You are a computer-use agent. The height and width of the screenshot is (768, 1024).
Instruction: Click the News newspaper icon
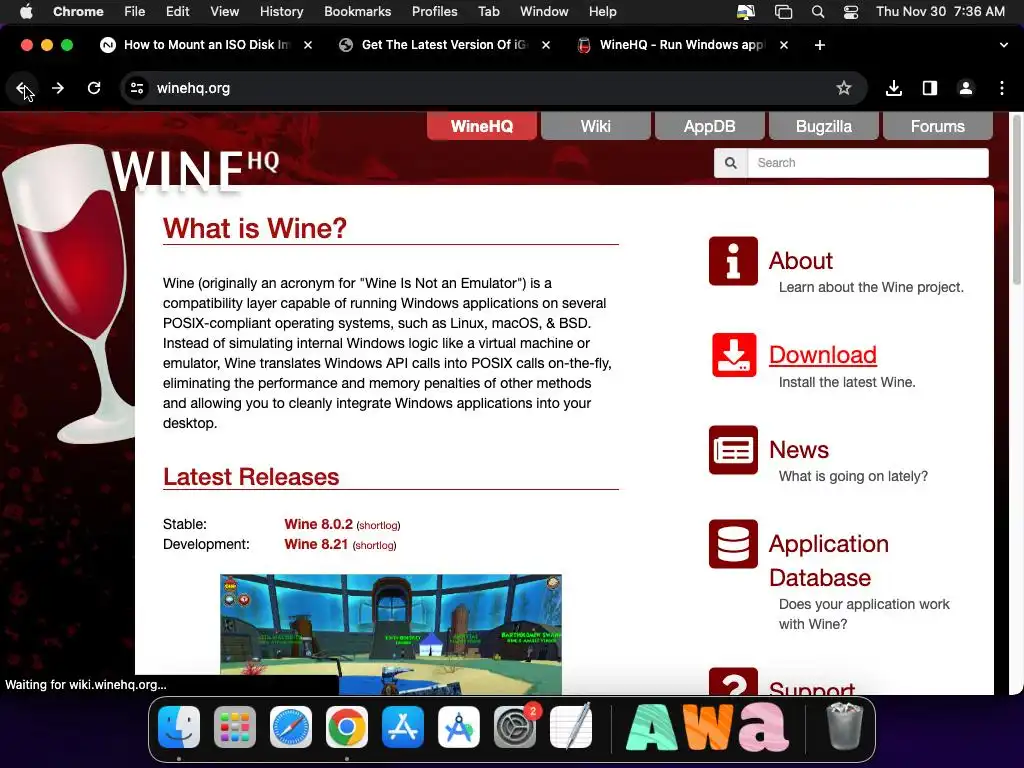click(733, 450)
